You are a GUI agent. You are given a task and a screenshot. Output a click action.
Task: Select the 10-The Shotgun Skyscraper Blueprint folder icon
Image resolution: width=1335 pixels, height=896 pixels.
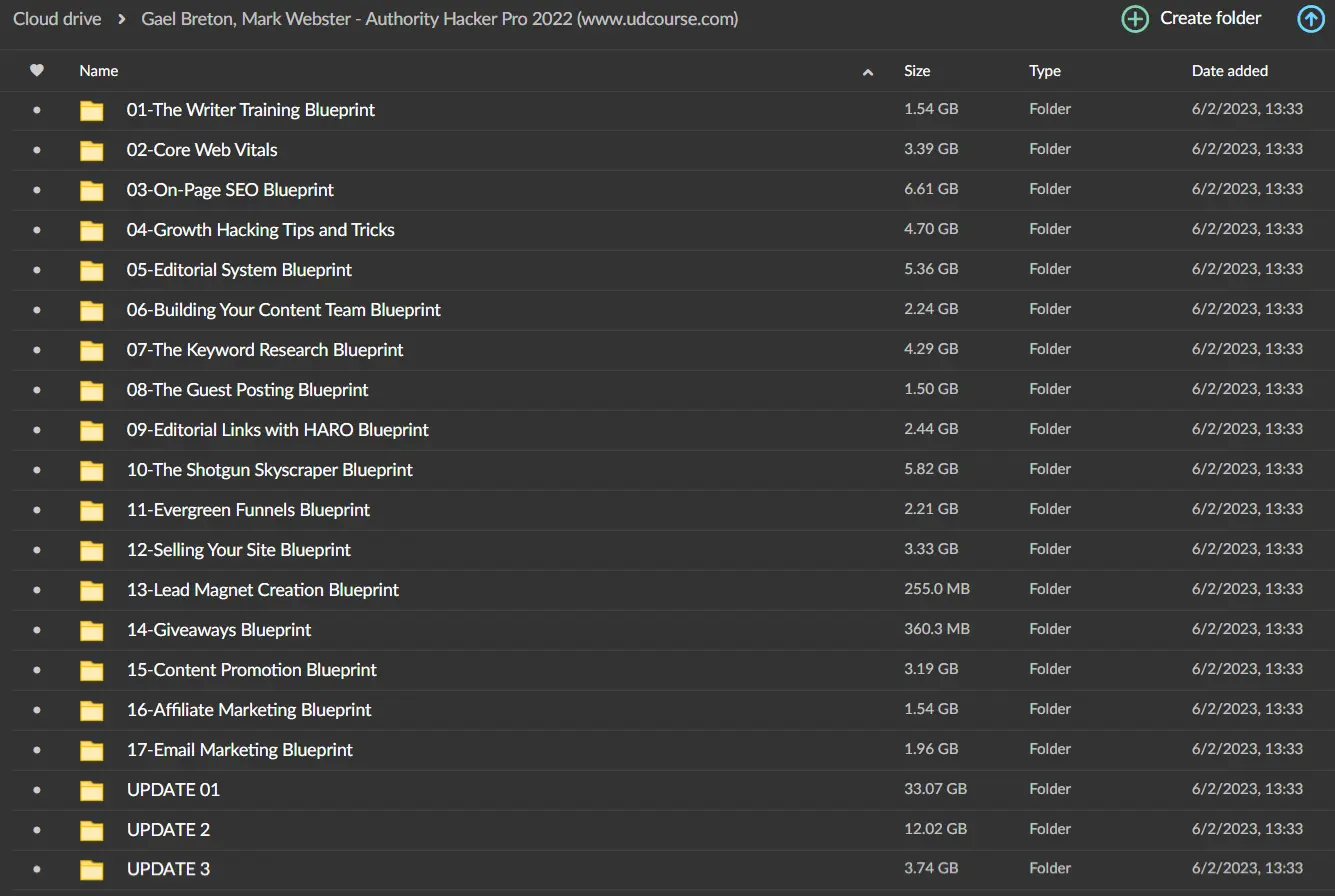click(x=92, y=470)
